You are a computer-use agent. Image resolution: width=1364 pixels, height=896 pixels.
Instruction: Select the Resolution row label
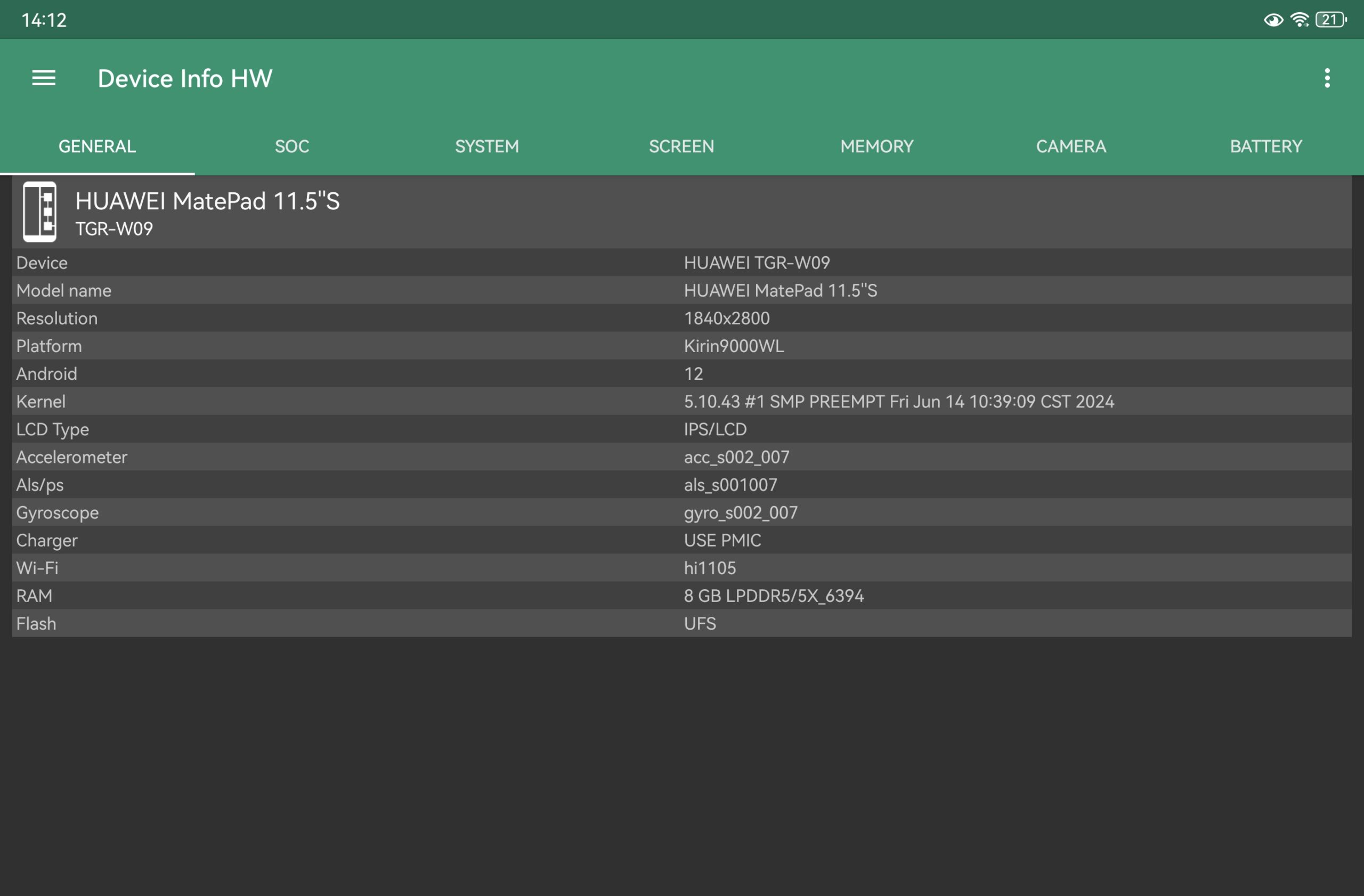pos(56,319)
